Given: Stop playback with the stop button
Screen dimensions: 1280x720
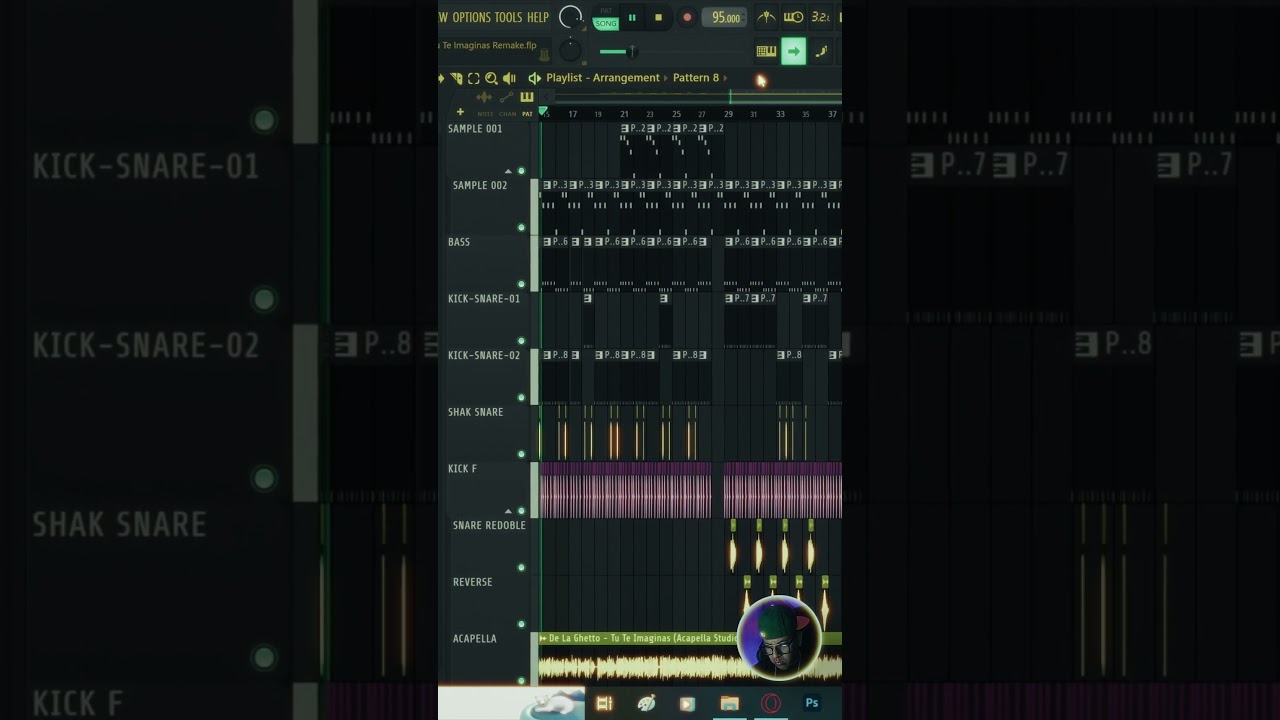Looking at the screenshot, I should [x=658, y=17].
